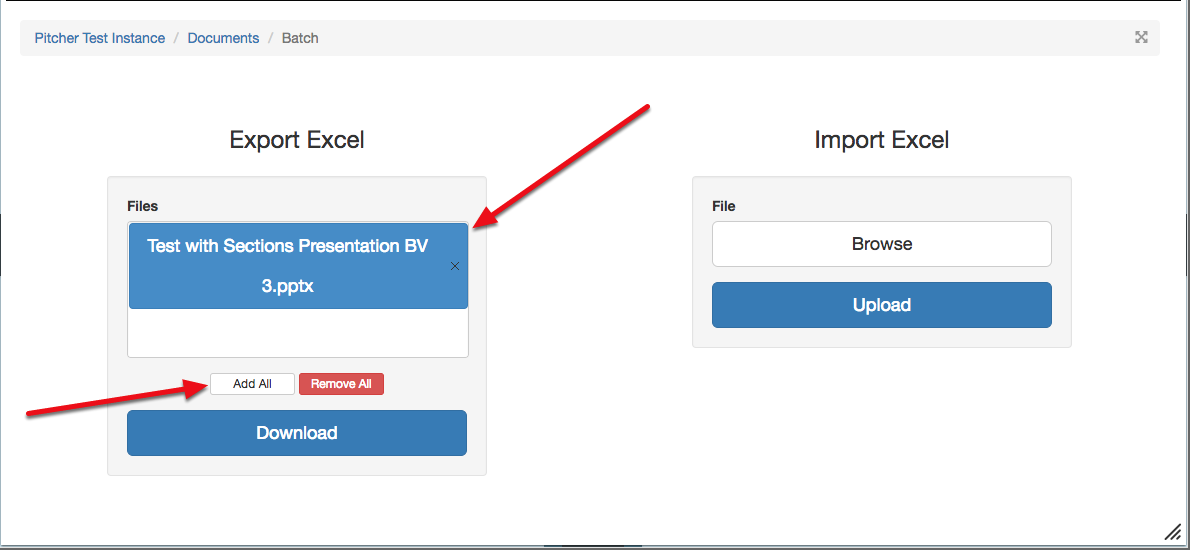
Task: Click the Batch breadcrumb item
Action: 300,38
